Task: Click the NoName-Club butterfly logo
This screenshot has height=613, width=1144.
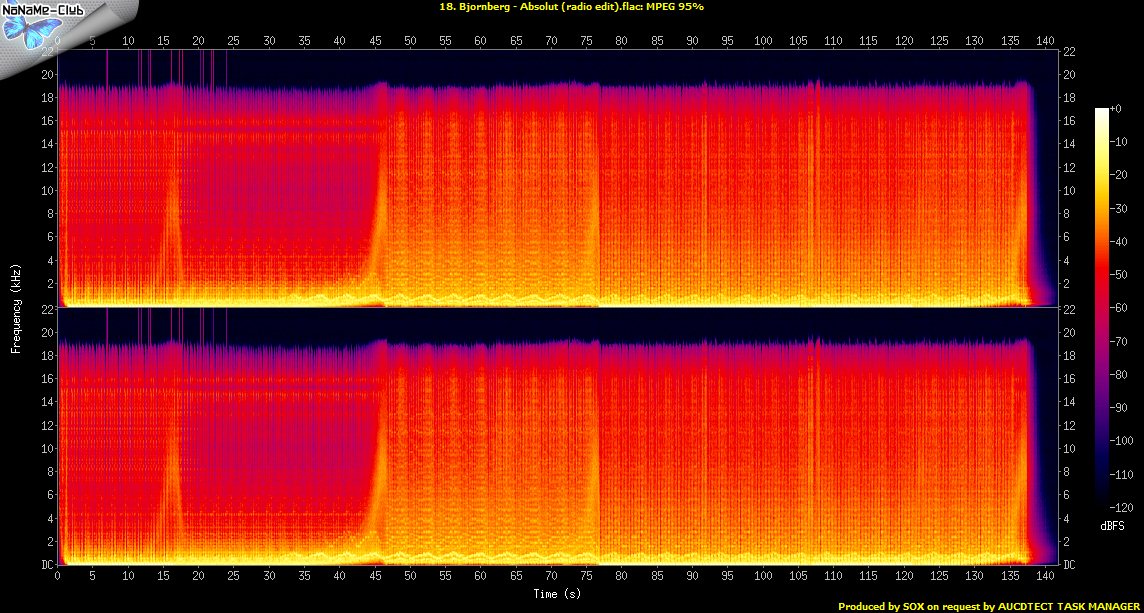Action: 27,30
